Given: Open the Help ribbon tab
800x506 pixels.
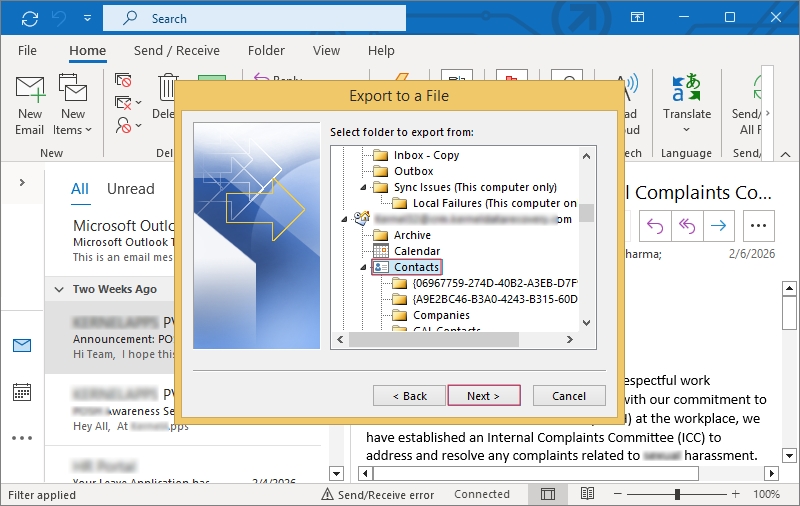Looking at the screenshot, I should [381, 50].
